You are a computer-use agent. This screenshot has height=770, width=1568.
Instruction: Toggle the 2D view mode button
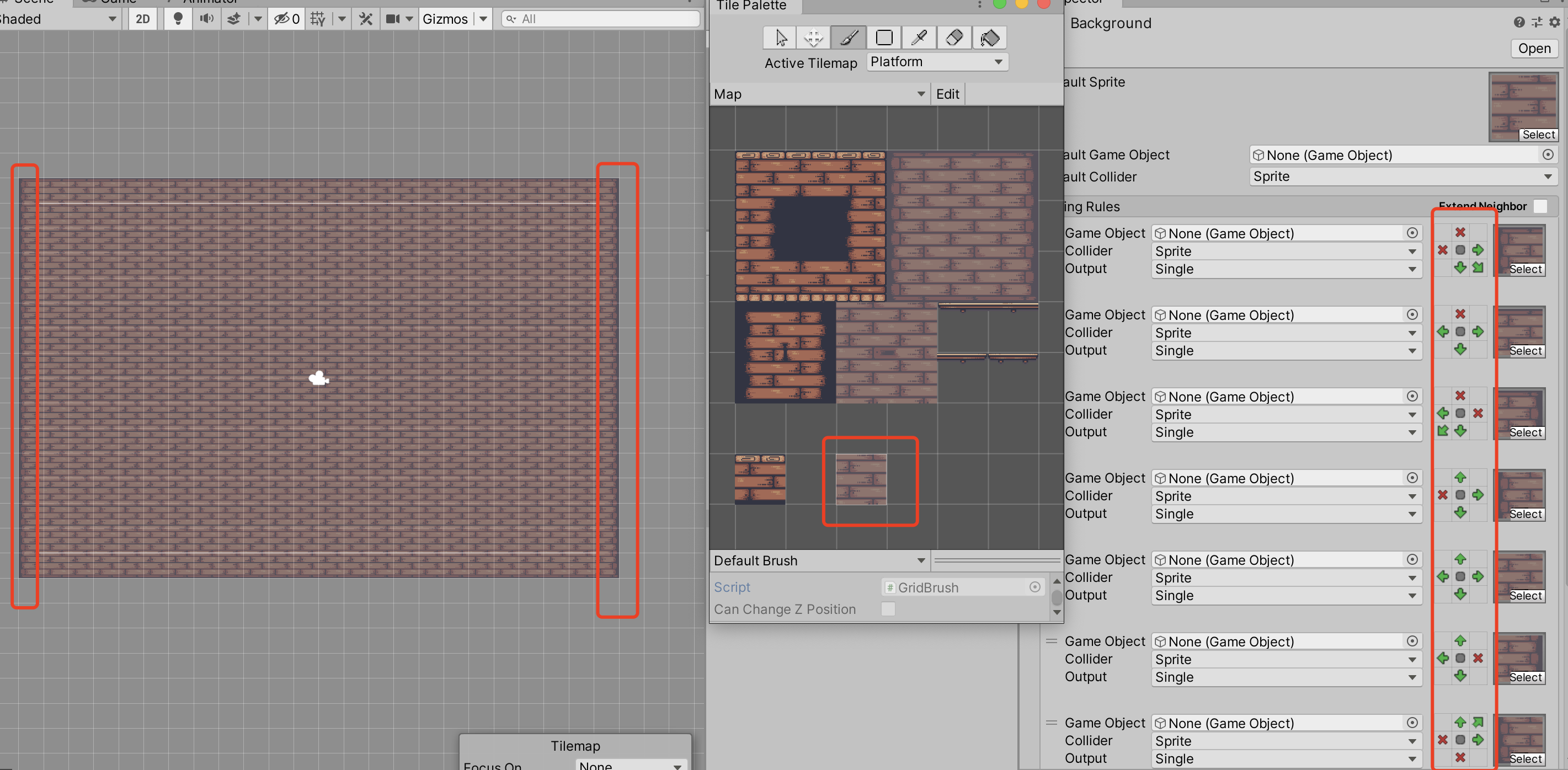142,19
